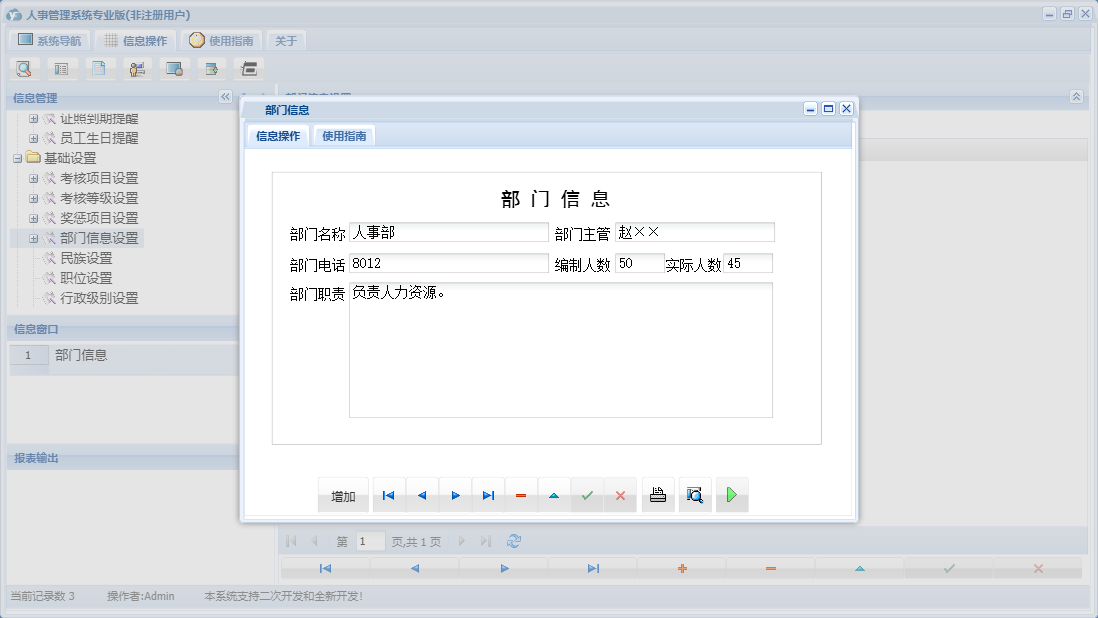1098x618 pixels.
Task: Print the department record using the printer icon
Action: 657,494
